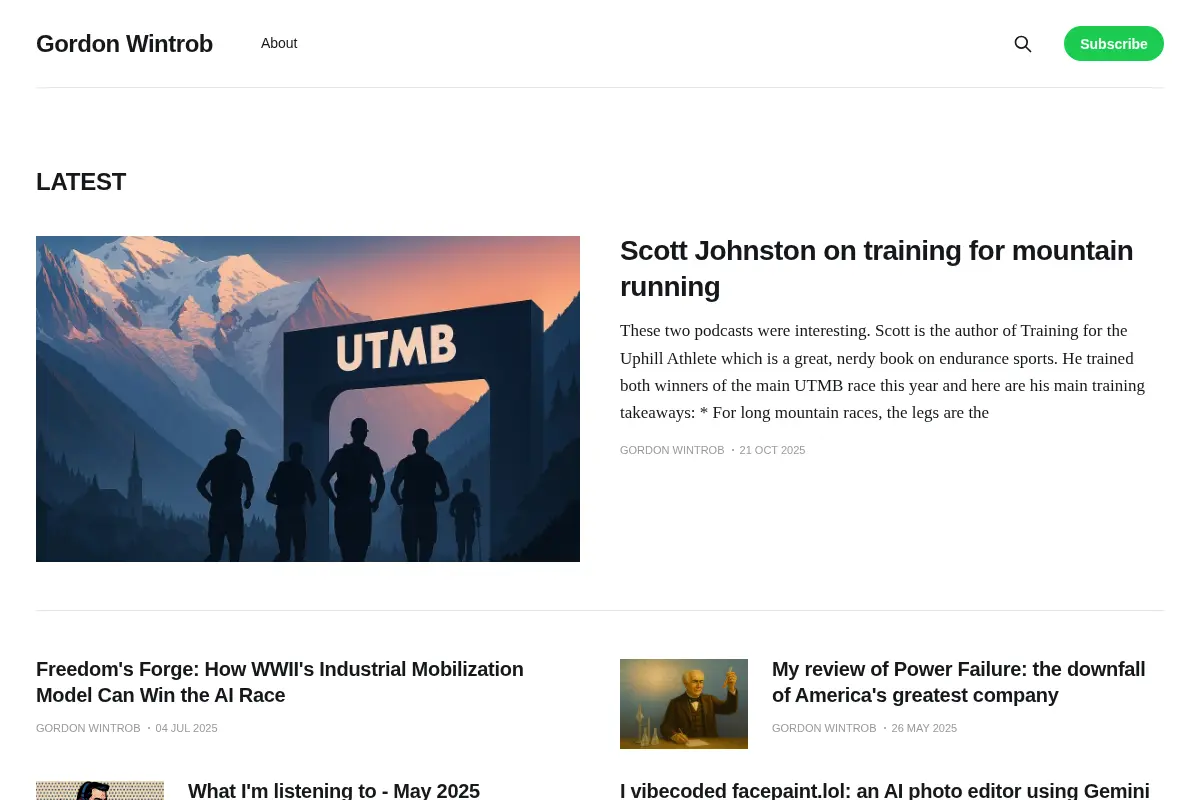Click the 21 OCT 2025 date text
Viewport: 1200px width, 800px height.
coord(772,450)
